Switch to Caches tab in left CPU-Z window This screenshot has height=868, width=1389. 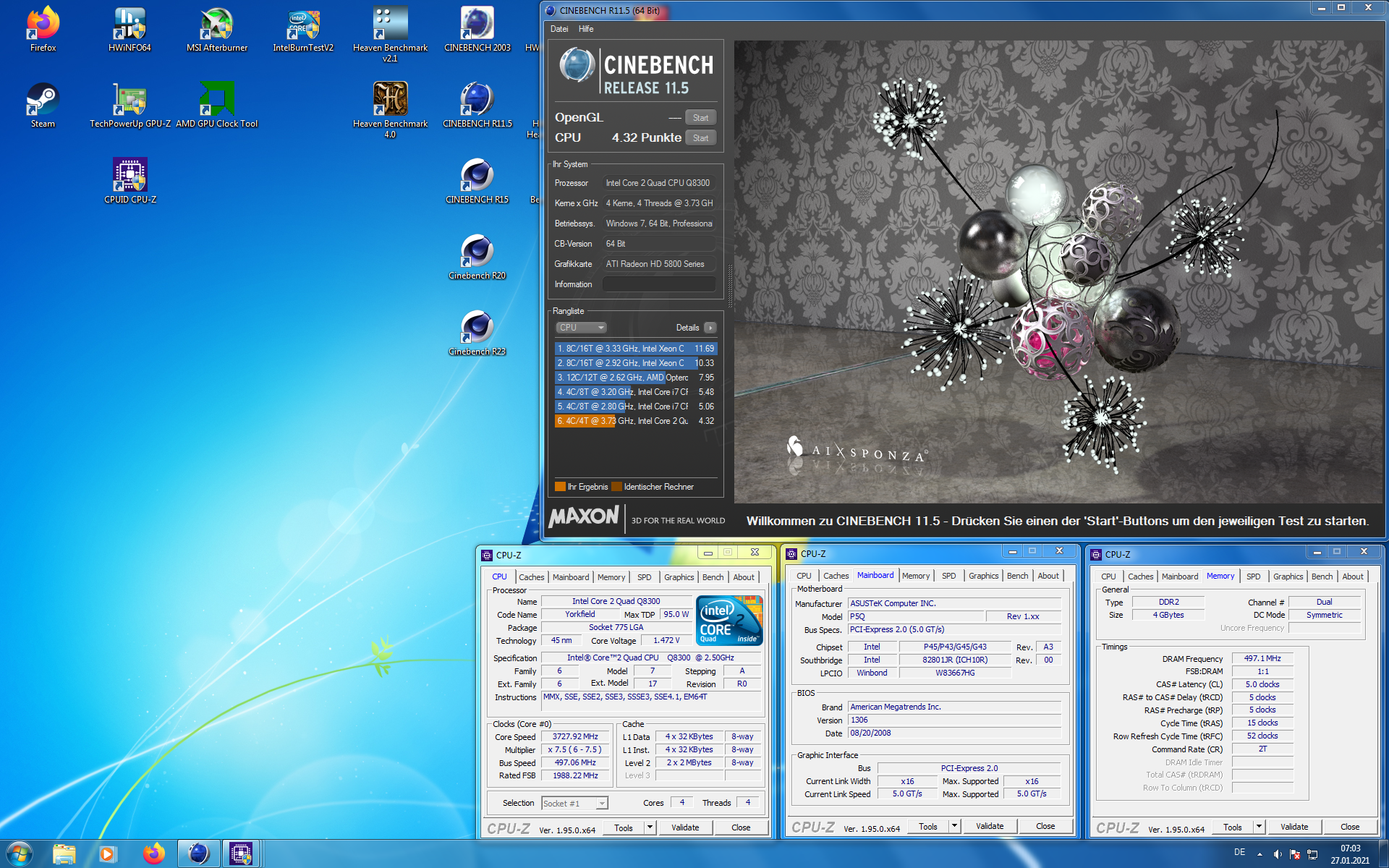tap(531, 577)
